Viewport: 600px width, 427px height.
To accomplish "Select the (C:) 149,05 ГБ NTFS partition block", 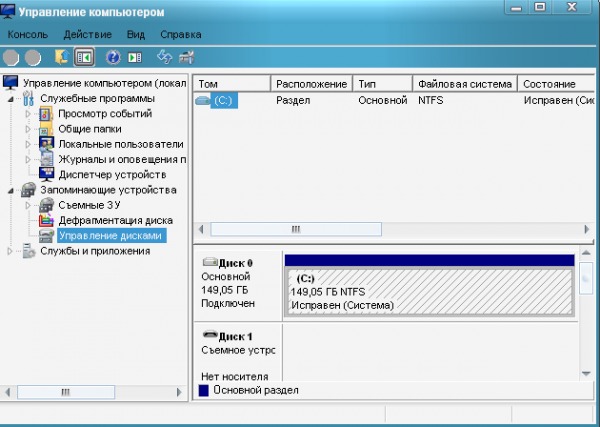I will click(x=429, y=292).
